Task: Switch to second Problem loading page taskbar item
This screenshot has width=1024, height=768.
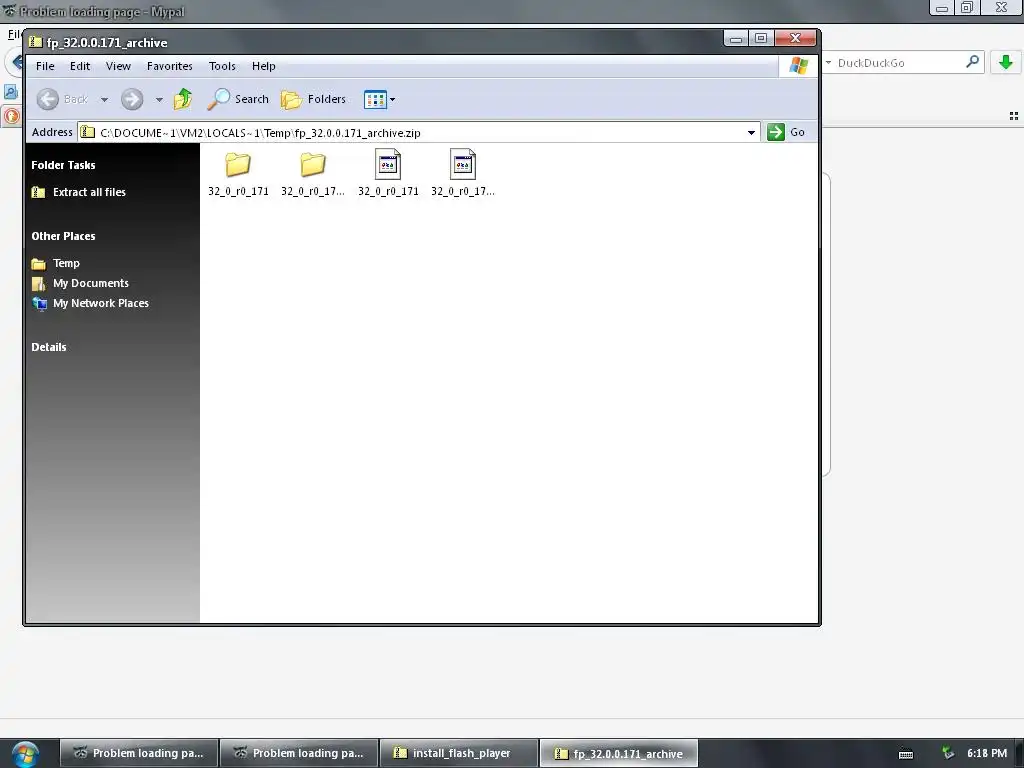Action: point(299,753)
